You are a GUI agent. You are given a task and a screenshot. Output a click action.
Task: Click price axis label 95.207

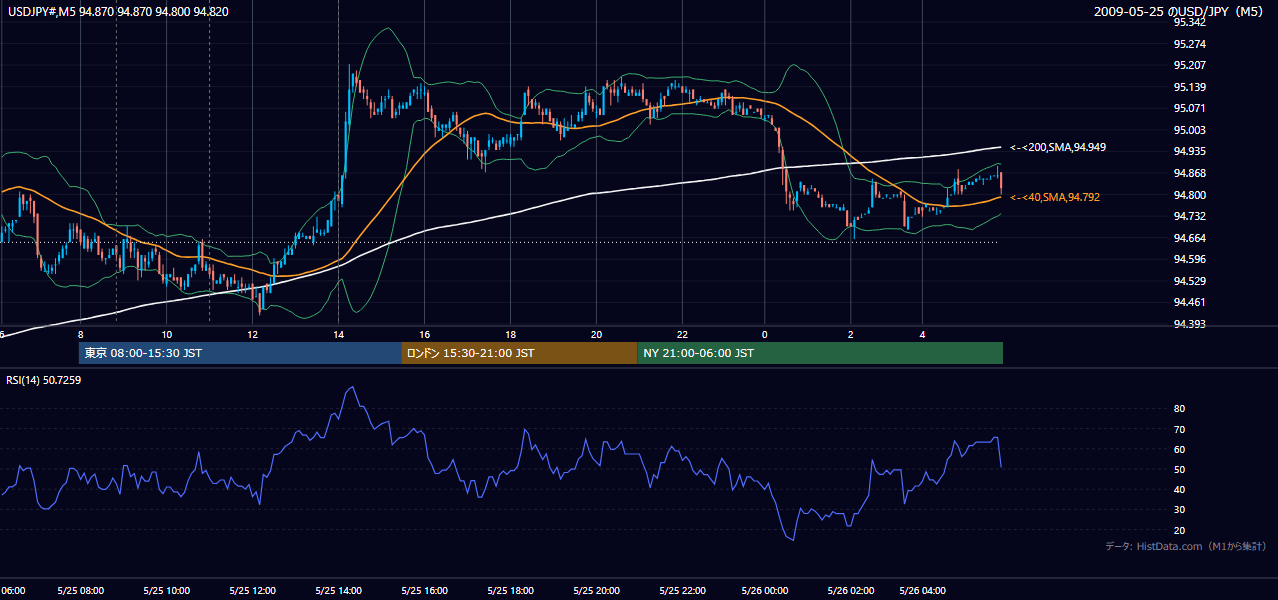pyautogui.click(x=1189, y=65)
